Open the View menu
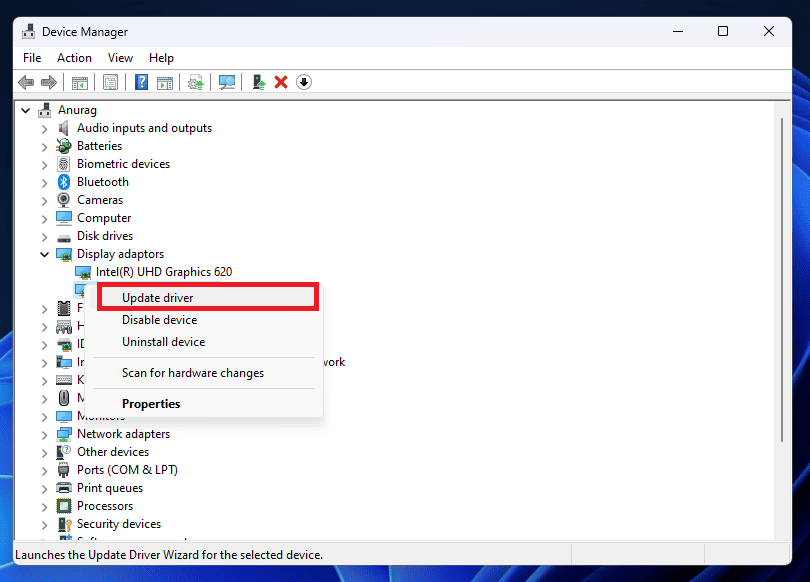Viewport: 810px width, 582px height. (x=120, y=58)
